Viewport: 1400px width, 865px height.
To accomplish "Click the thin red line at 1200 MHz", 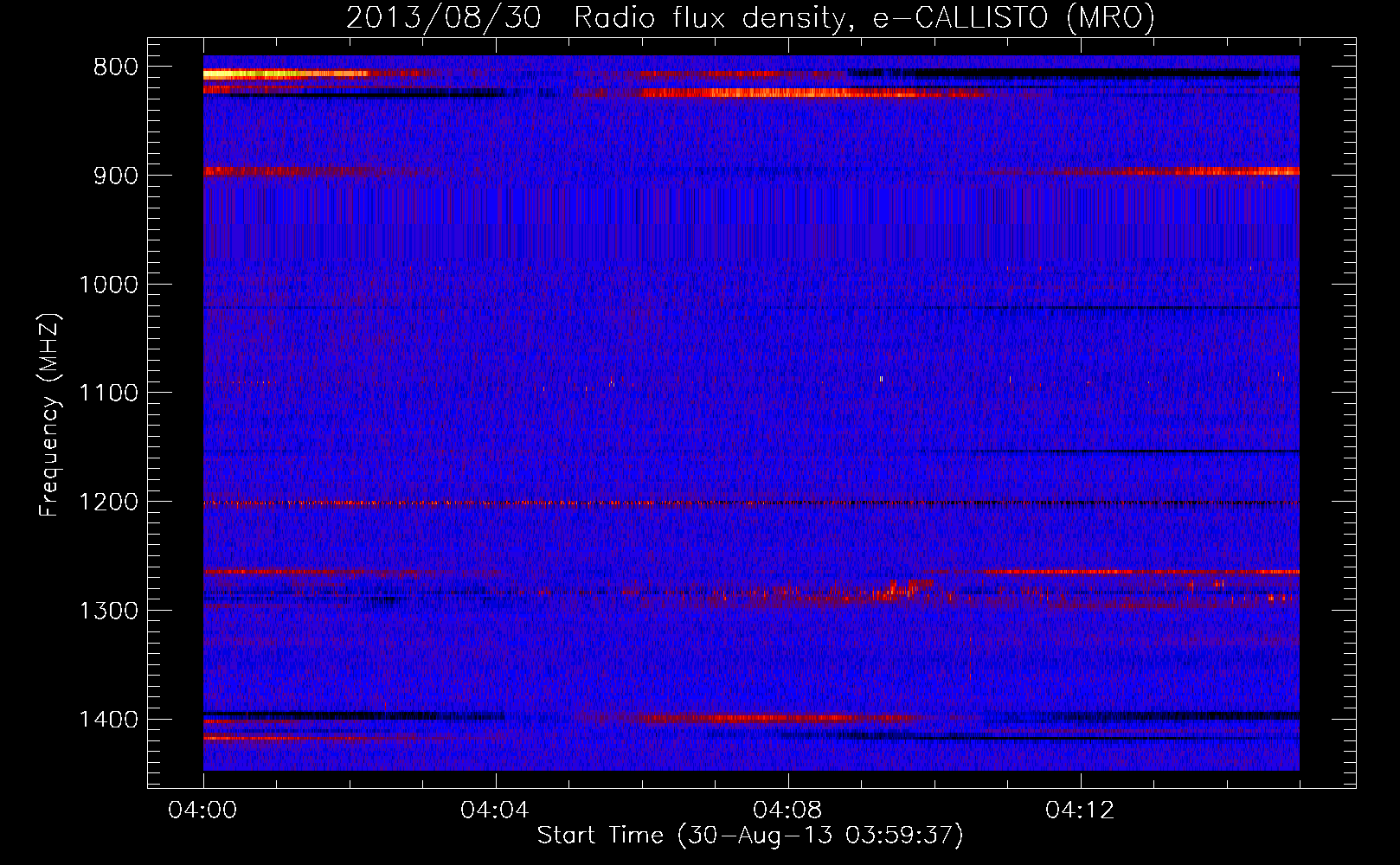I will 751,503.
